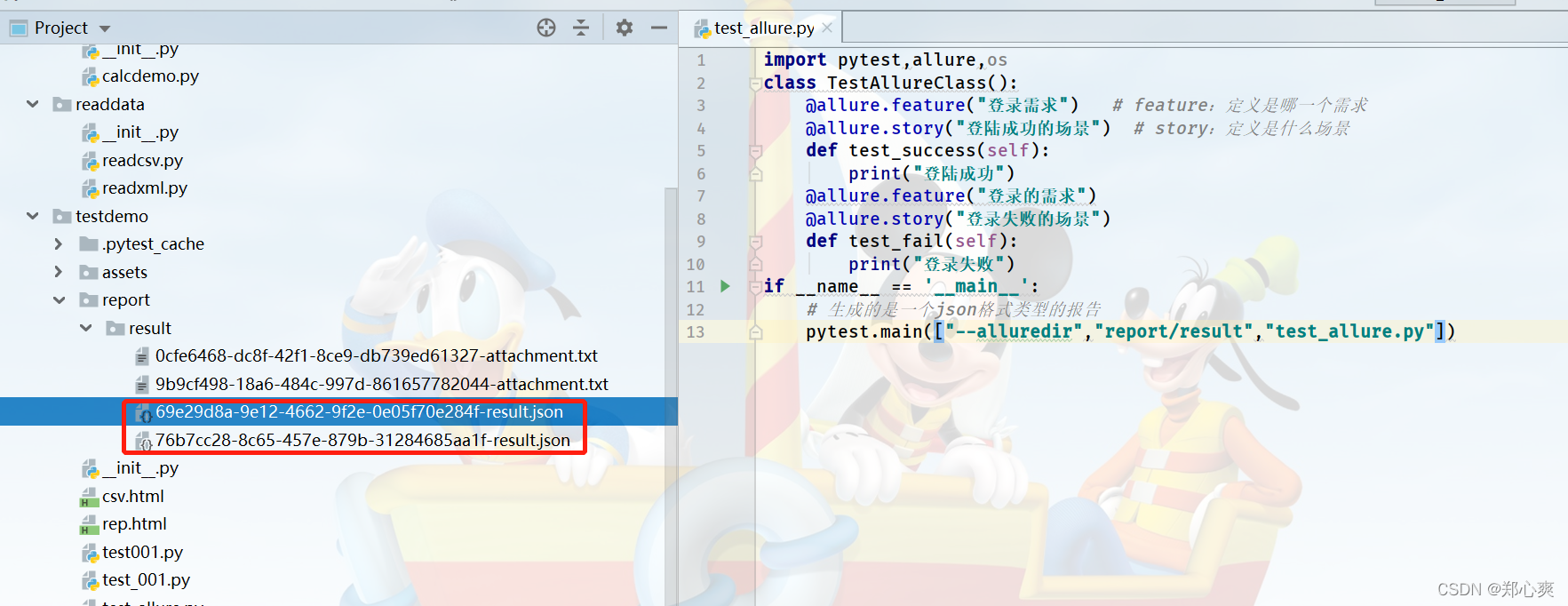The width and height of the screenshot is (1568, 606).
Task: Expand the .pytest_cache folder
Action: (x=59, y=243)
